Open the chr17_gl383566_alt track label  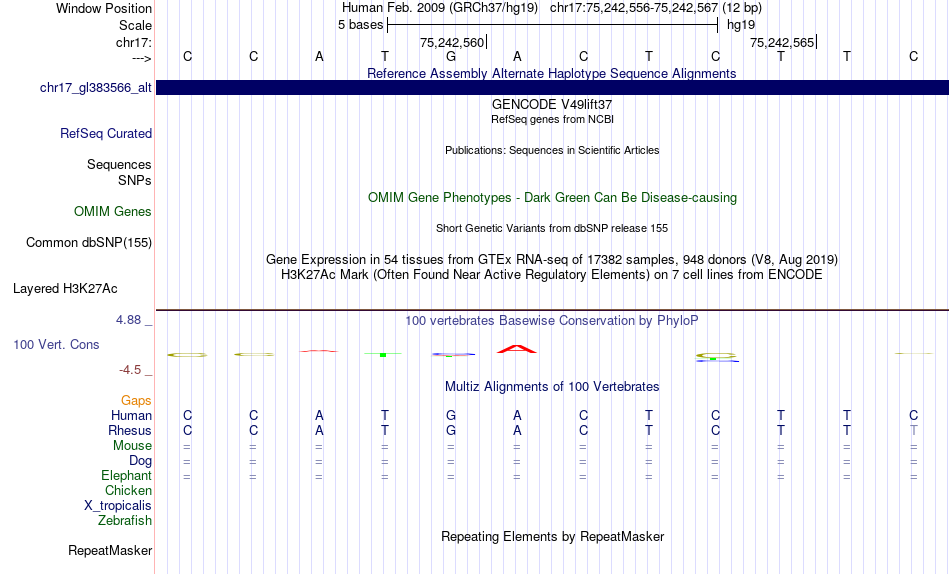pos(96,87)
